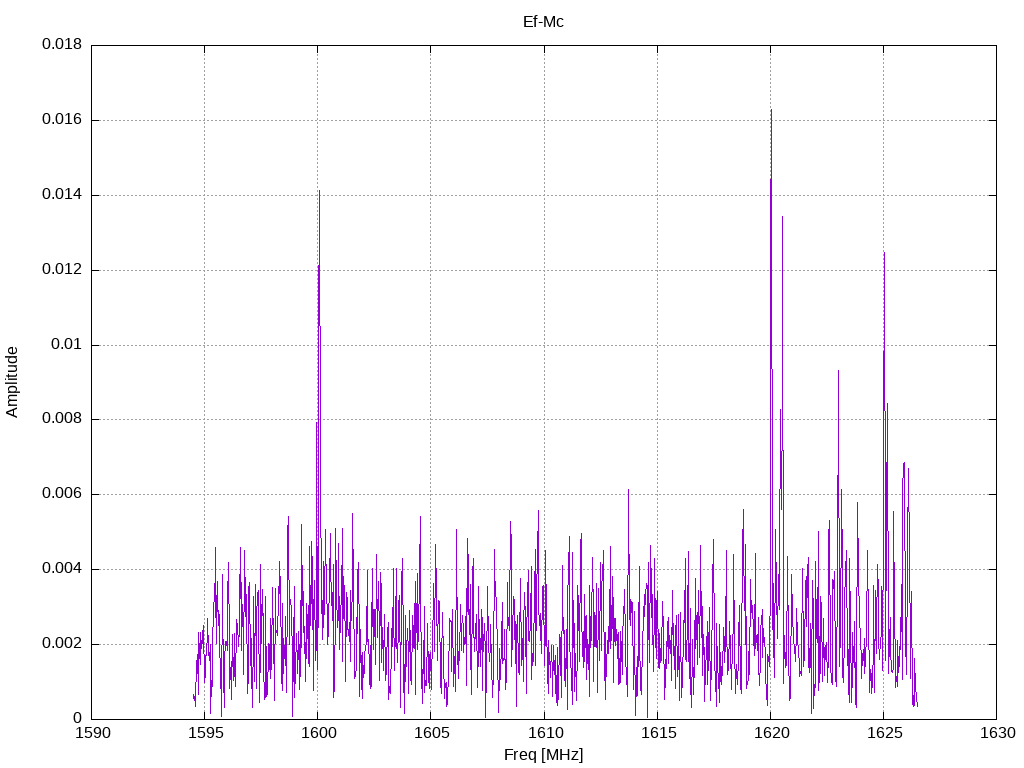Image resolution: width=1024 pixels, height=768 pixels.
Task: Click y-axis tick label 0.018
Action: tap(62, 44)
